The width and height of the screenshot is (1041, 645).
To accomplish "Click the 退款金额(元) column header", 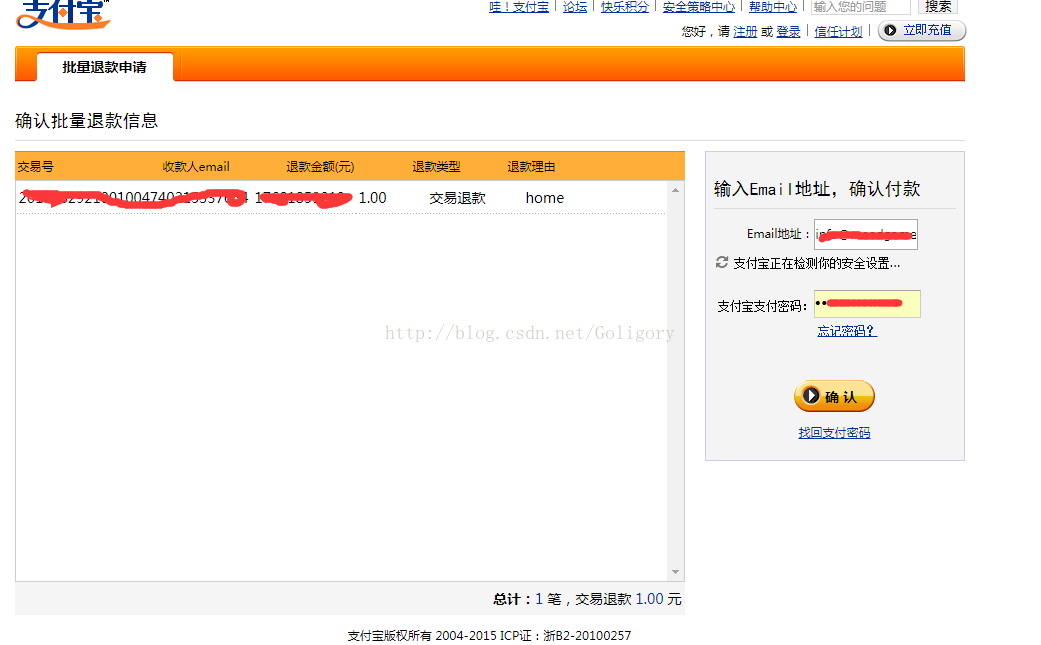I will pyautogui.click(x=320, y=167).
